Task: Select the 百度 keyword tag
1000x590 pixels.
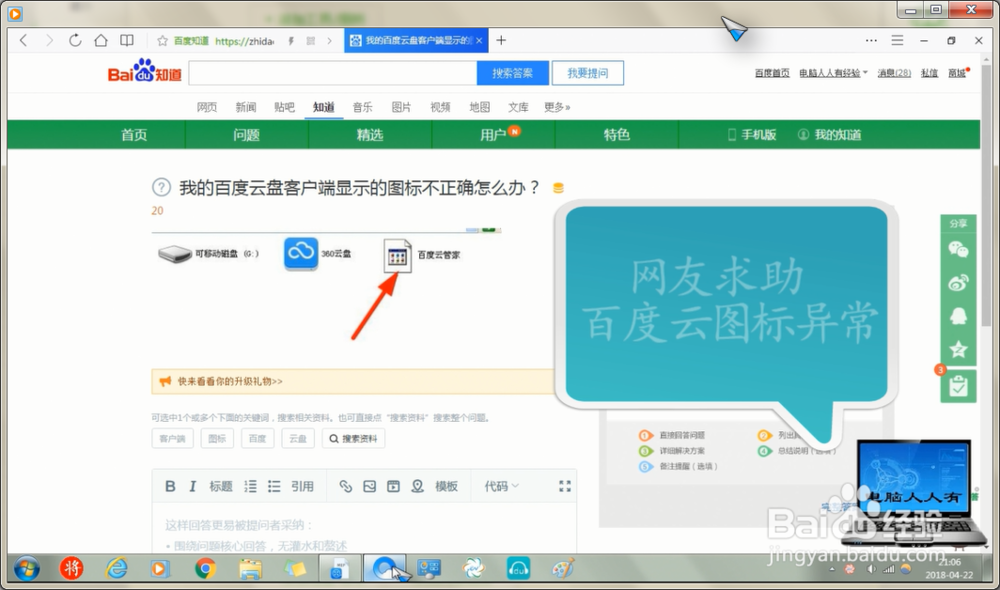Action: pos(257,439)
